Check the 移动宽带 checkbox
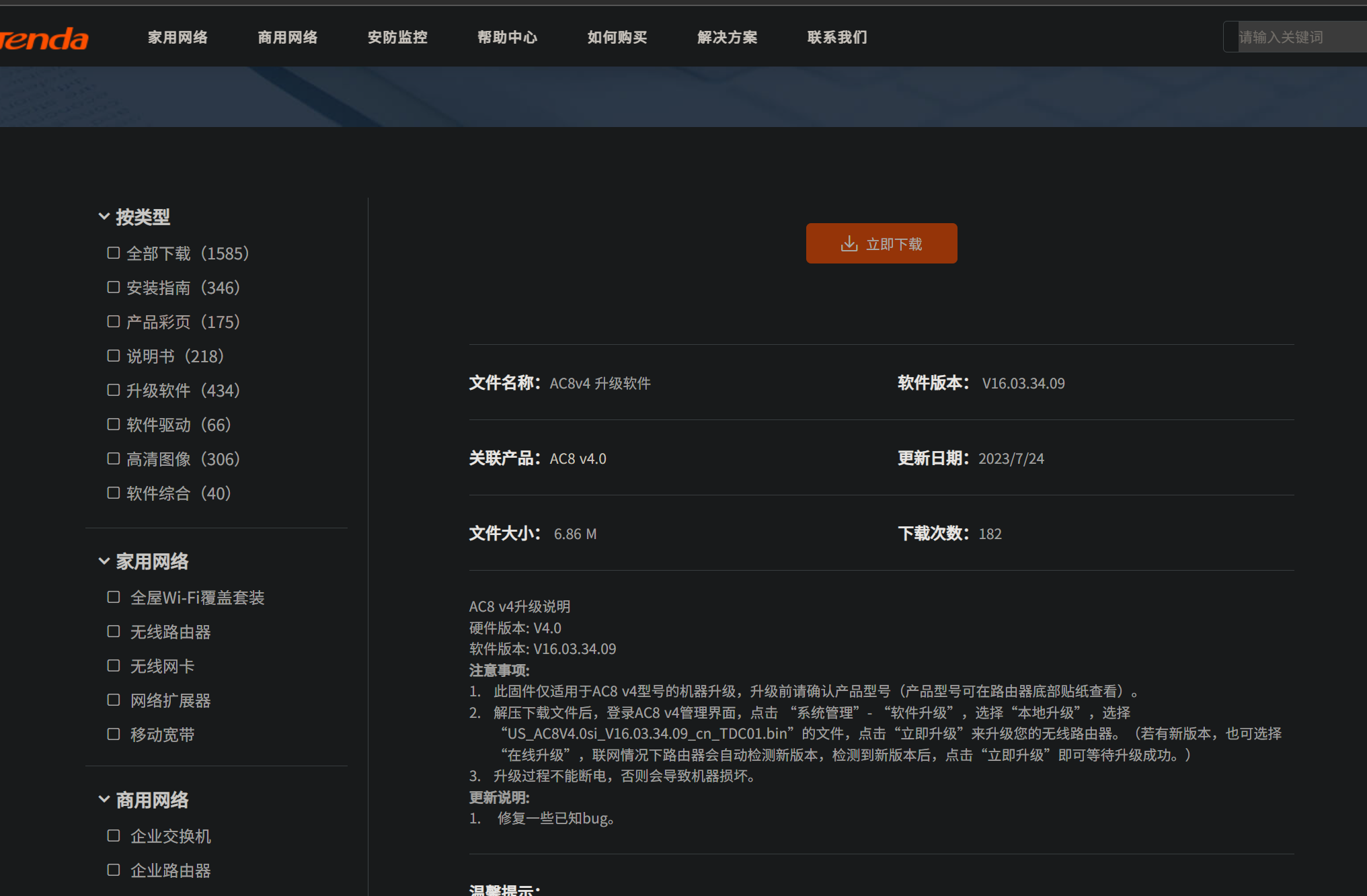This screenshot has height=896, width=1367. point(114,735)
